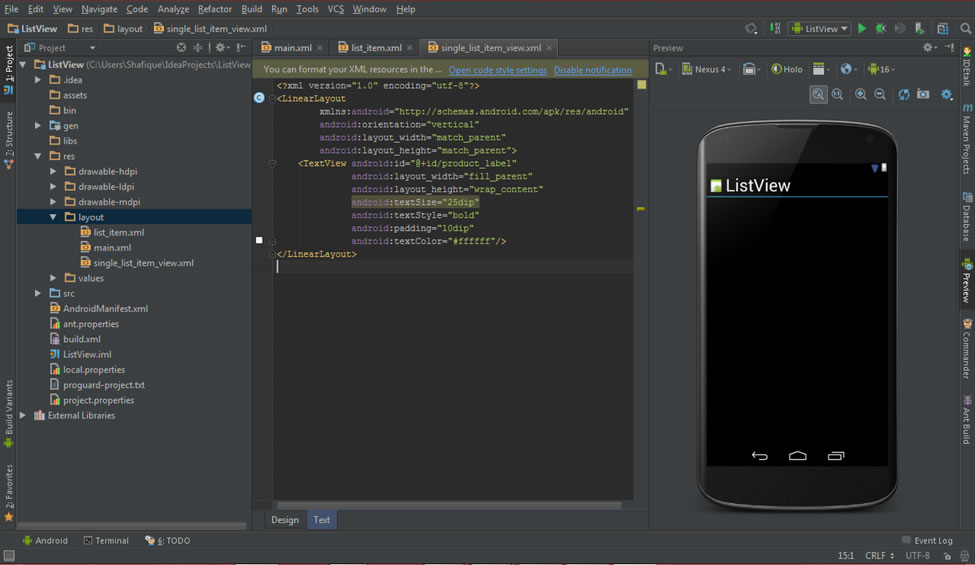Viewport: 975px width, 565px height.
Task: Open the Analyze menu
Action: pos(173,9)
